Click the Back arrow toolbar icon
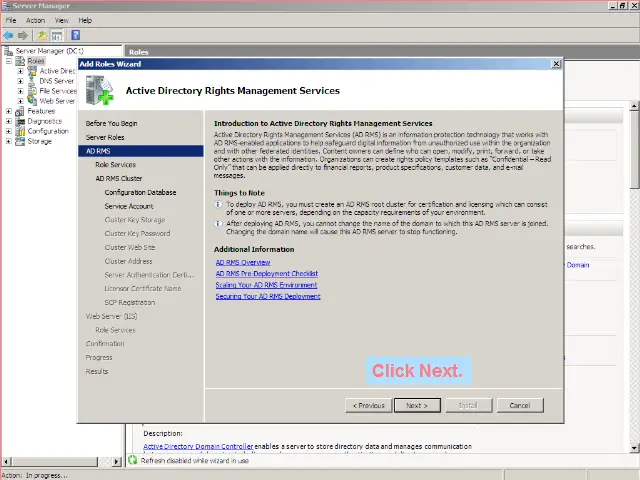The height and width of the screenshot is (480, 640). (8, 36)
